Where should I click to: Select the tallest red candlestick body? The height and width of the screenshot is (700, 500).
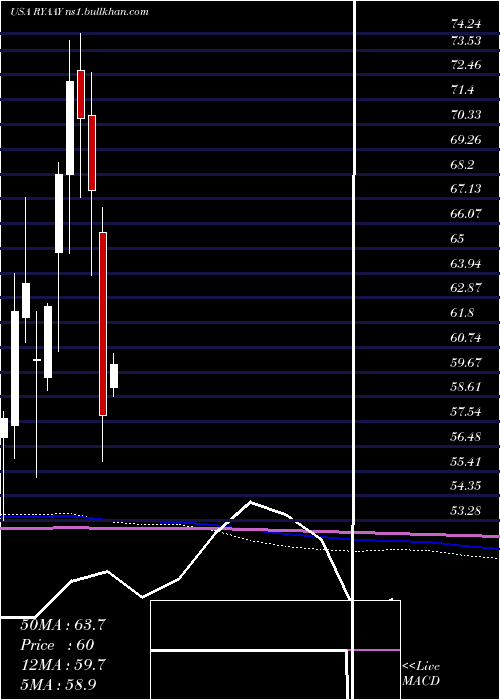(x=103, y=324)
